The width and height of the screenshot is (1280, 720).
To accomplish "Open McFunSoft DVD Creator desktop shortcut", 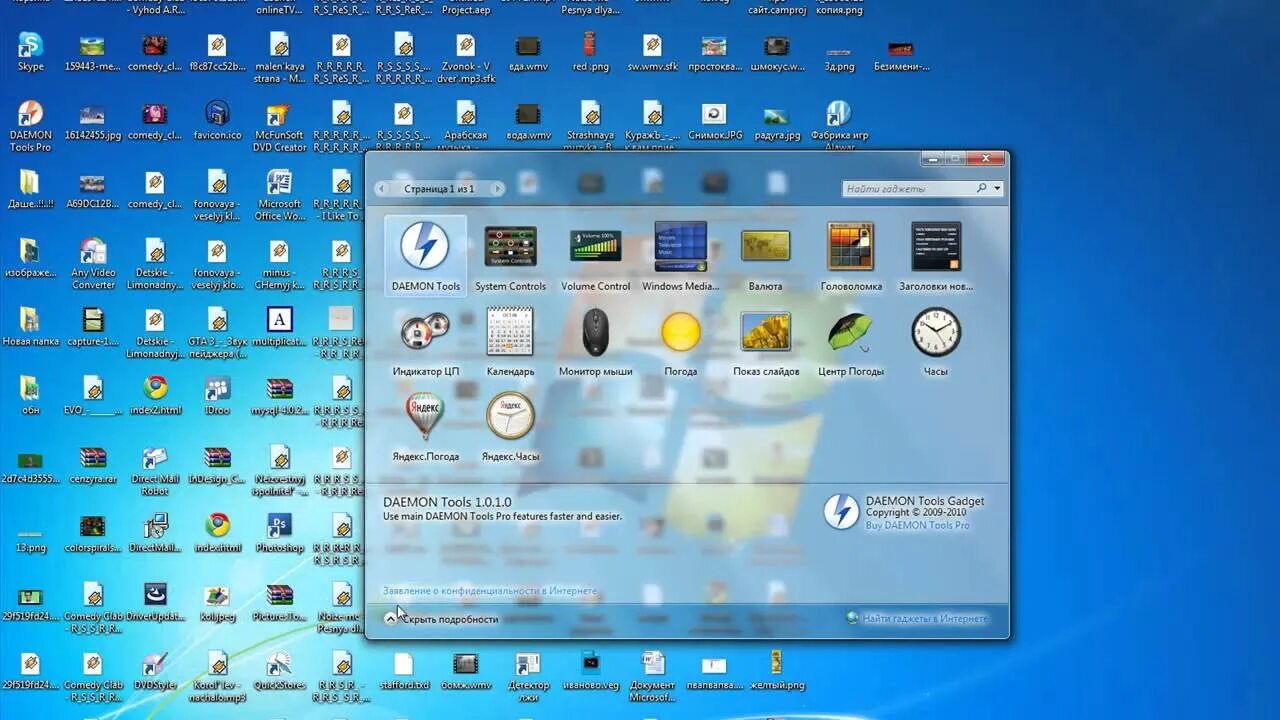I will click(279, 126).
